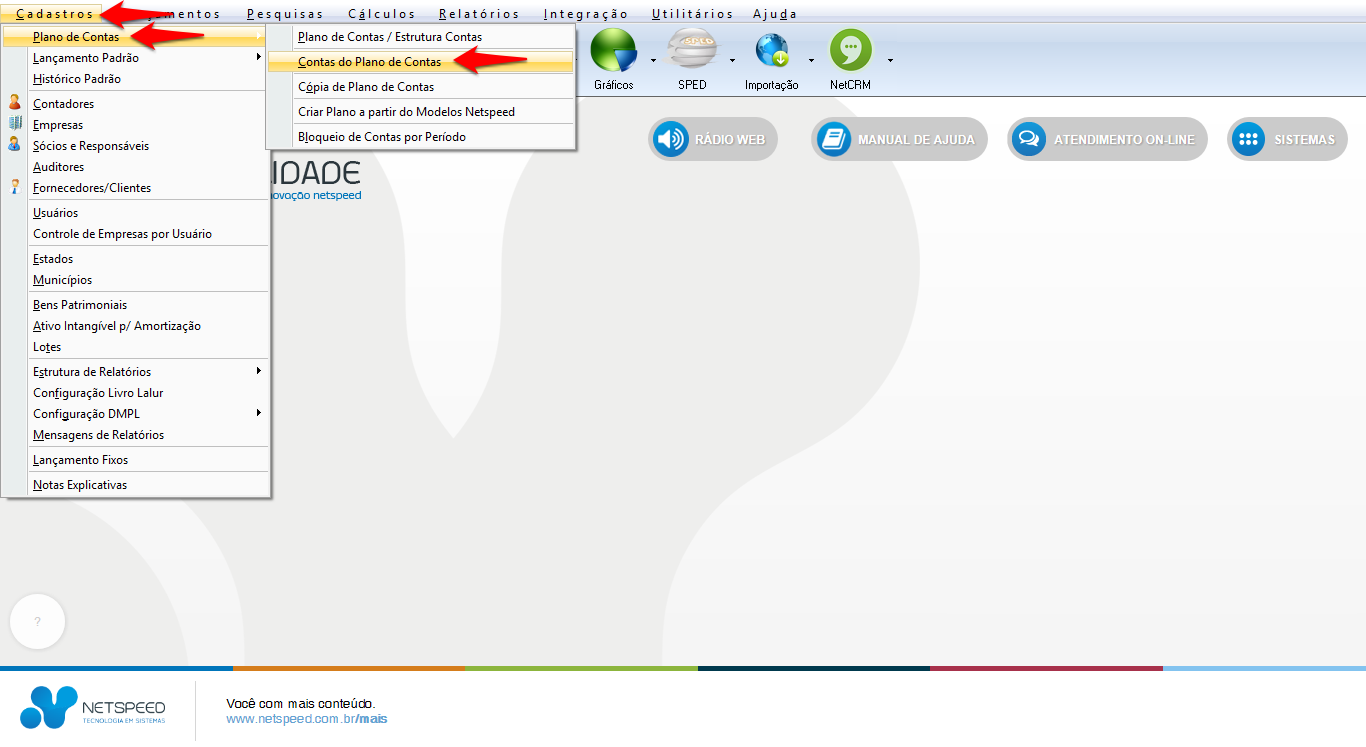This screenshot has height=747, width=1366.
Task: Open the Manual de Ajuda button
Action: point(899,140)
